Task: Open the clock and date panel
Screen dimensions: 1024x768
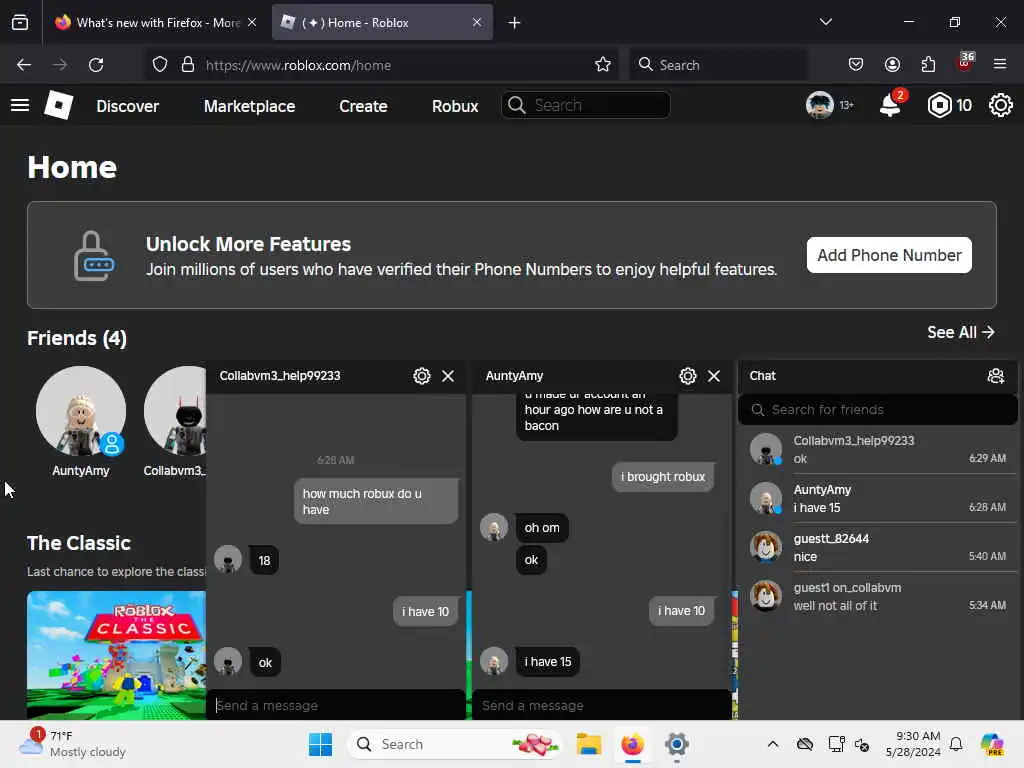Action: coord(912,744)
